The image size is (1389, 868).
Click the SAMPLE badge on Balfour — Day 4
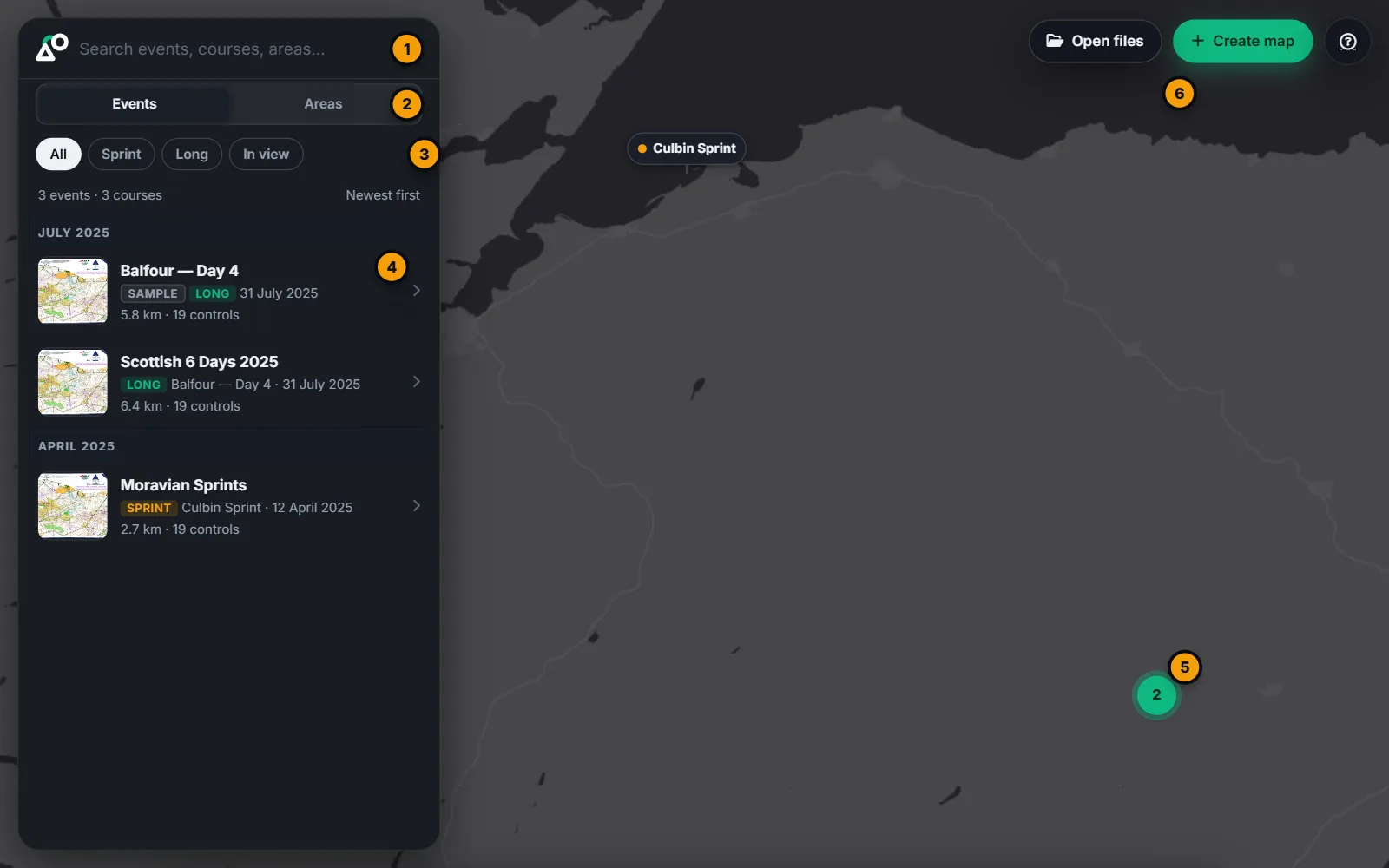tap(153, 293)
